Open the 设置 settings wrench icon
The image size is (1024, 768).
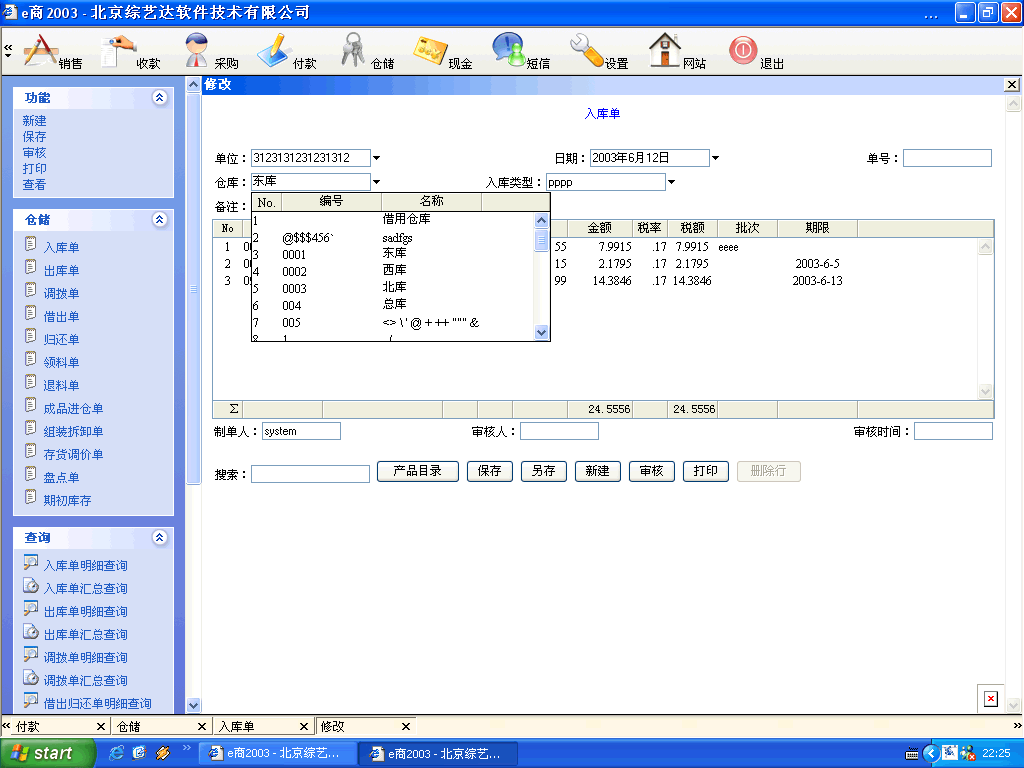[586, 50]
